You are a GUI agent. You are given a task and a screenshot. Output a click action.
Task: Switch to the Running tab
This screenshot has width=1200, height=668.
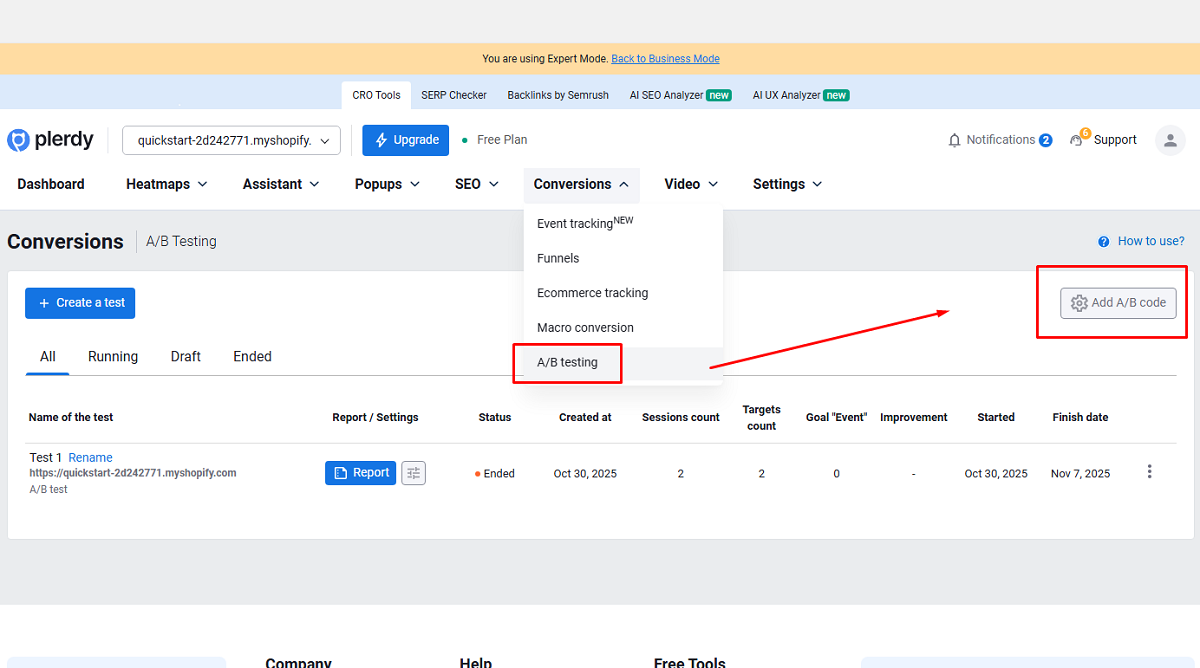point(113,357)
